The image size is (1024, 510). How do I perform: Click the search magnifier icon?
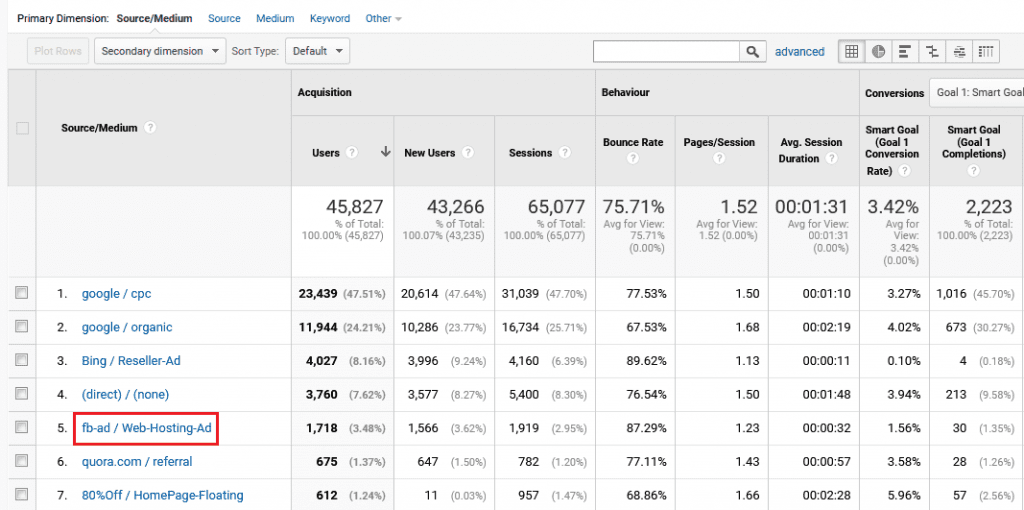(x=753, y=52)
